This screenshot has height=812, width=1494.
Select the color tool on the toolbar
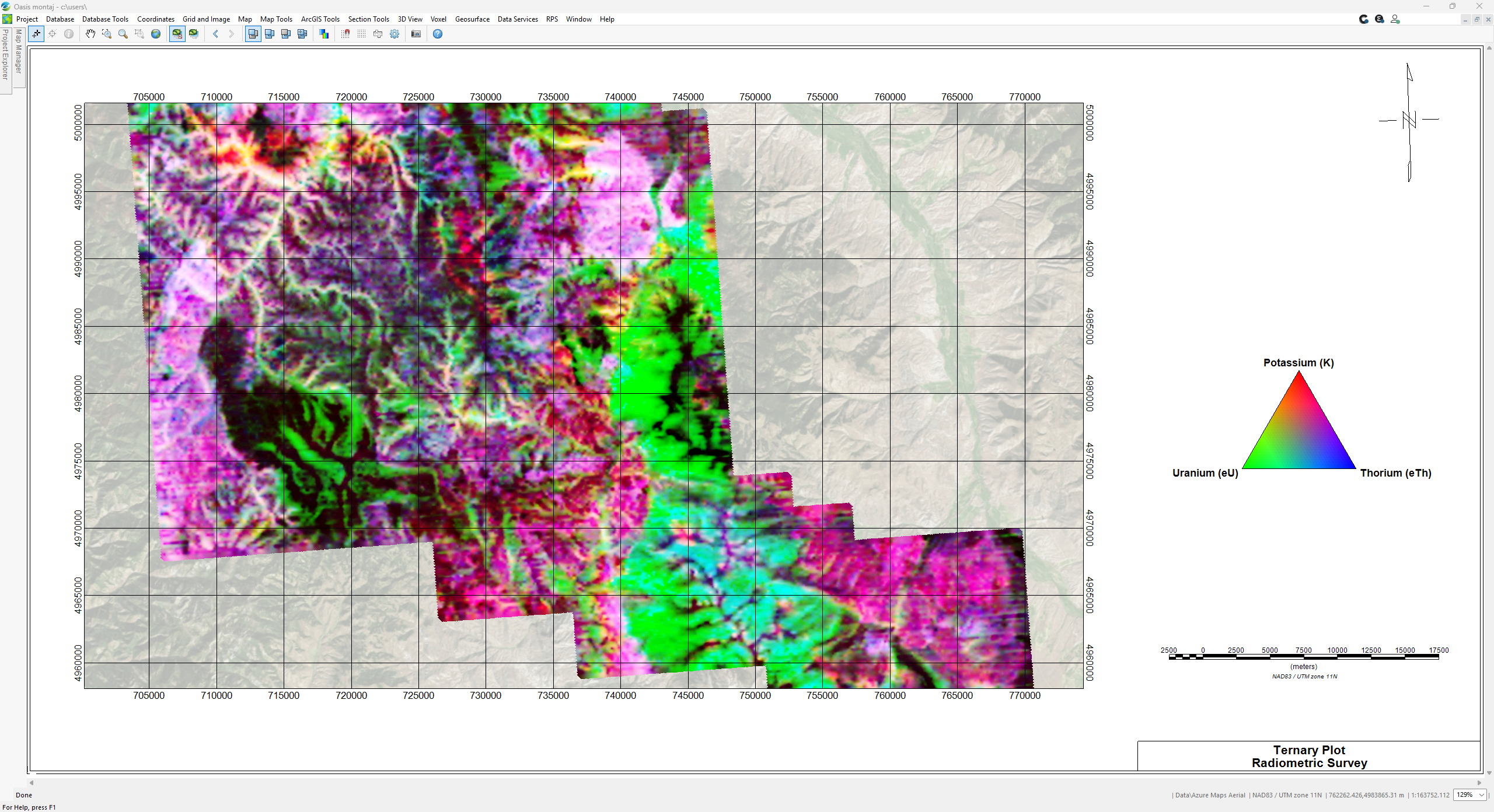tap(324, 34)
